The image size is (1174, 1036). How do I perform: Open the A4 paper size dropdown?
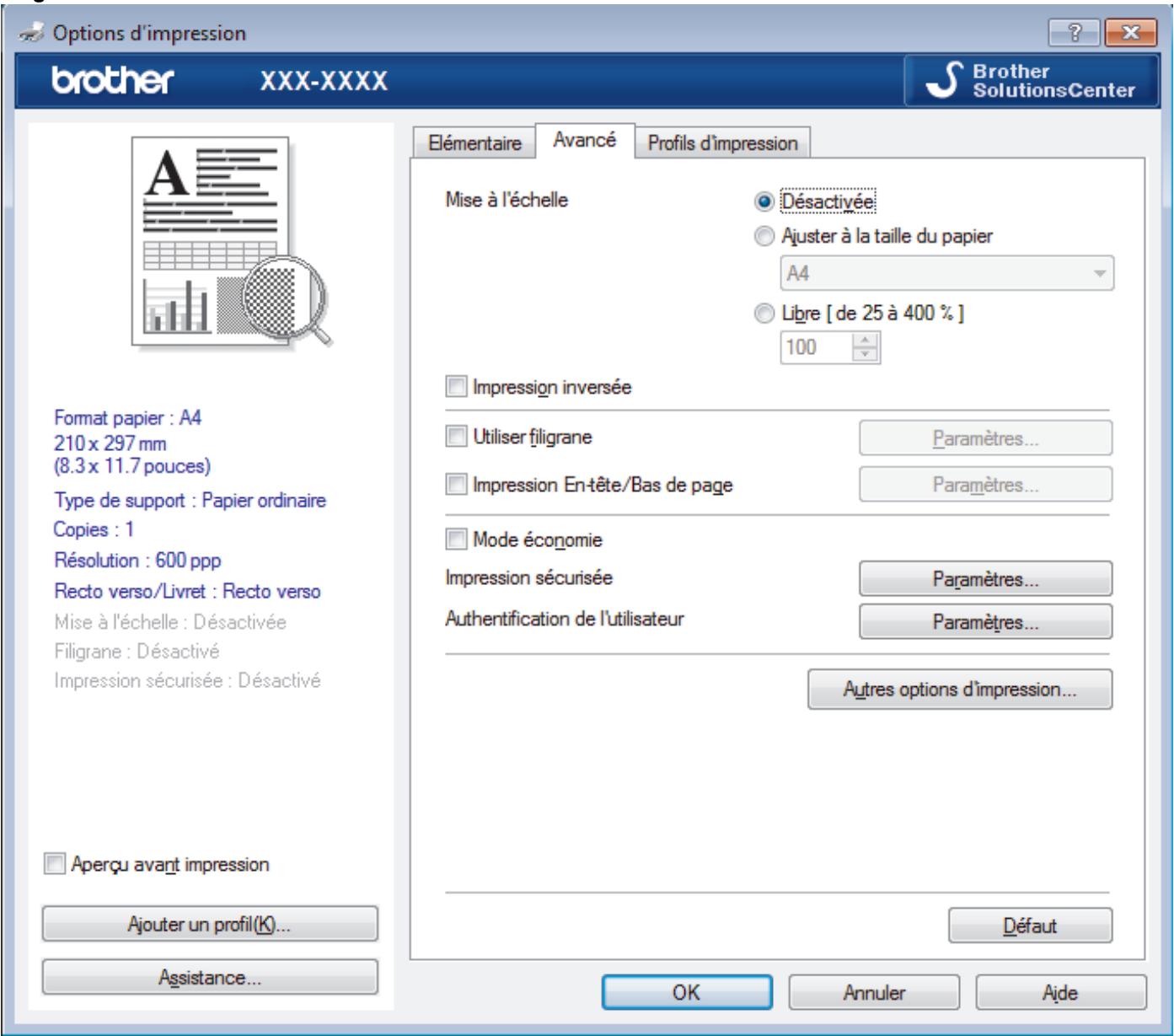[x=946, y=273]
